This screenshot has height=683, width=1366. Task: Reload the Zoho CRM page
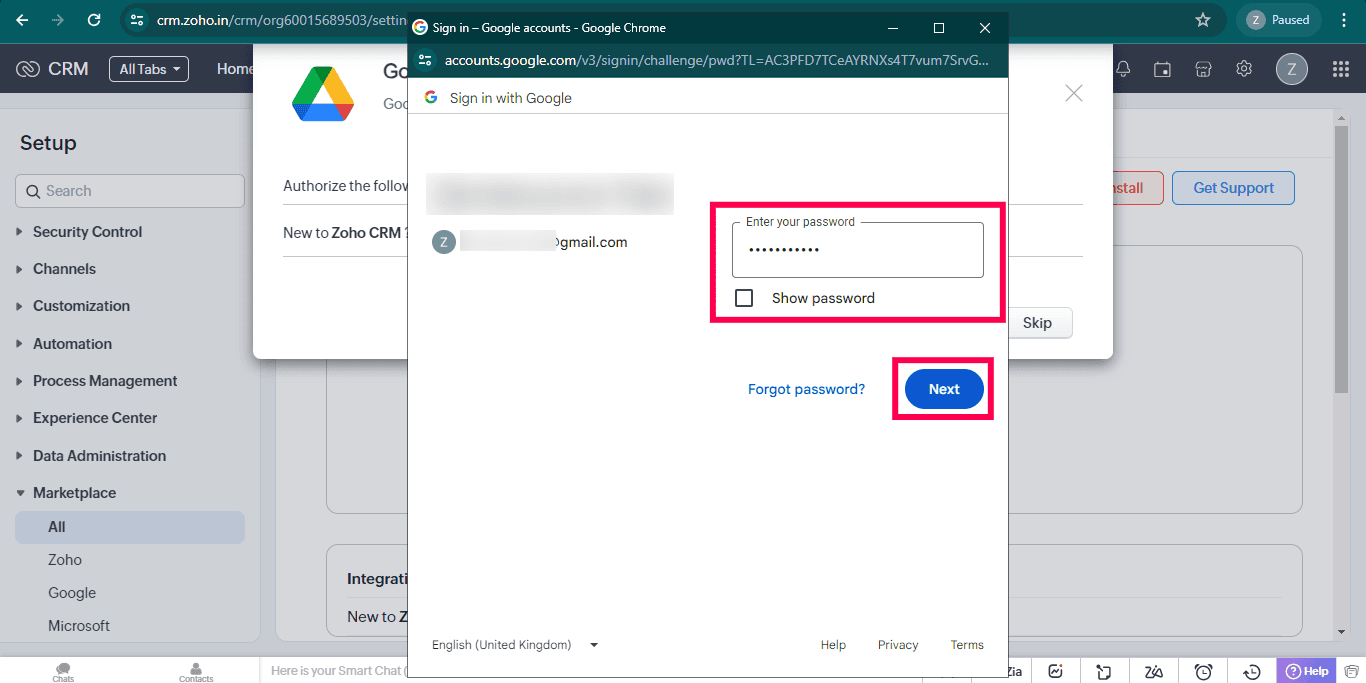click(x=94, y=20)
